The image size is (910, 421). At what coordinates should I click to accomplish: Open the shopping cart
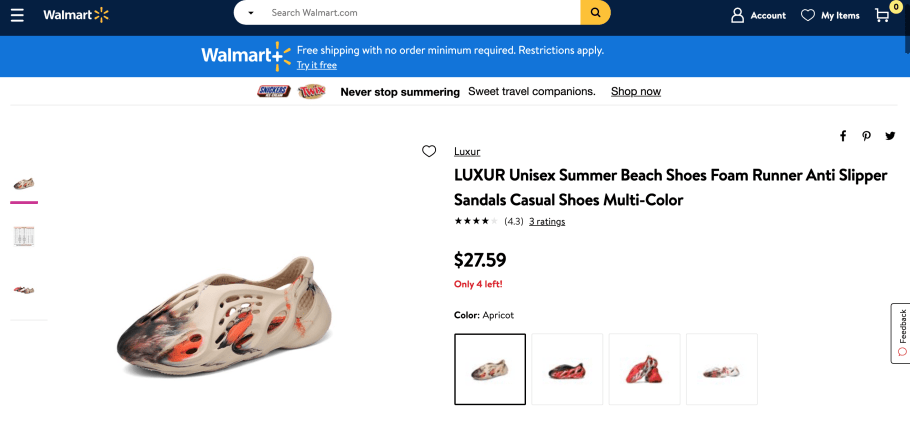[x=882, y=15]
